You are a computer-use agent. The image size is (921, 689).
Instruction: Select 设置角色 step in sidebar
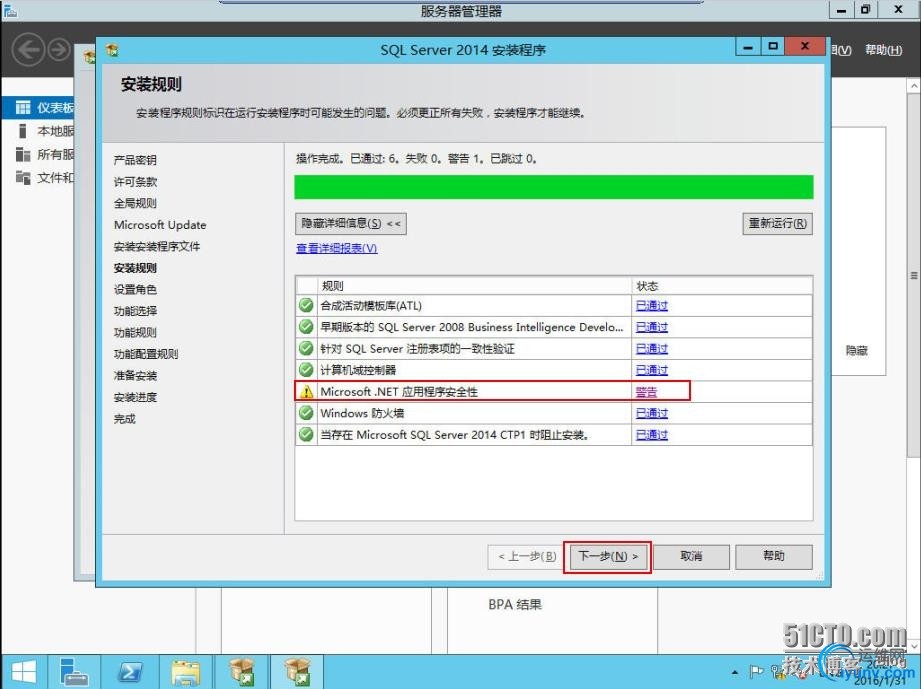(x=135, y=290)
